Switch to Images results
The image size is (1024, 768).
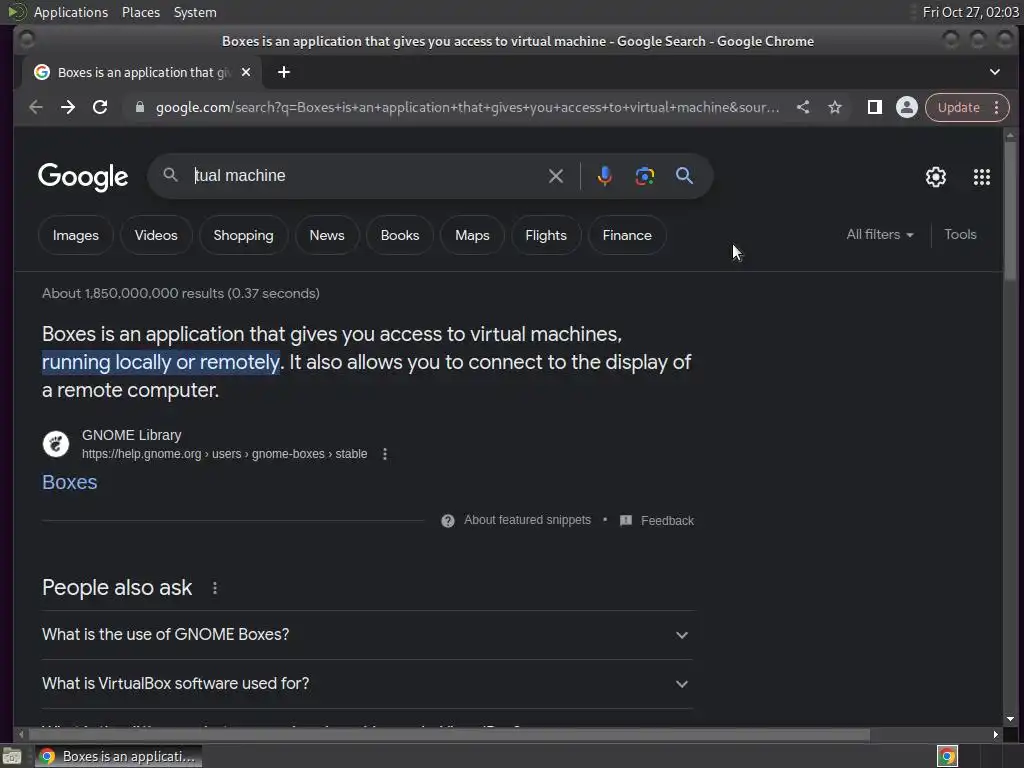coord(76,235)
